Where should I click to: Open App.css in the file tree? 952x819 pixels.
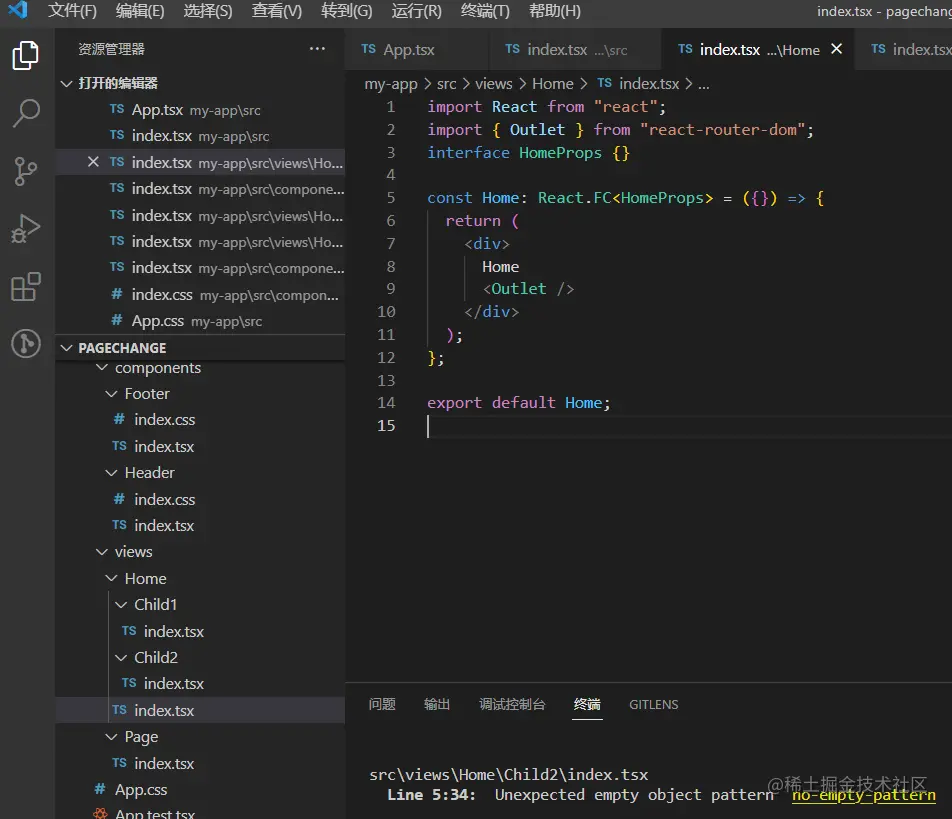(140, 790)
